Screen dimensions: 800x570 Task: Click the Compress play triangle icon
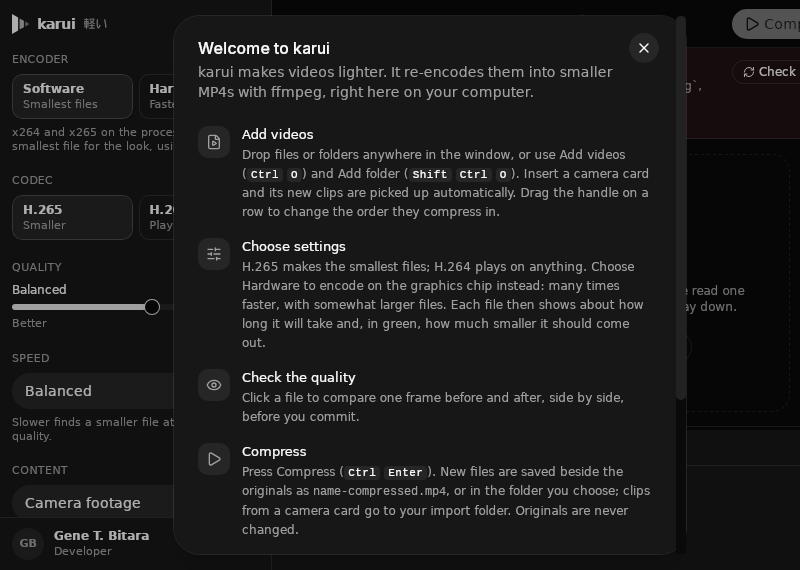point(214,459)
